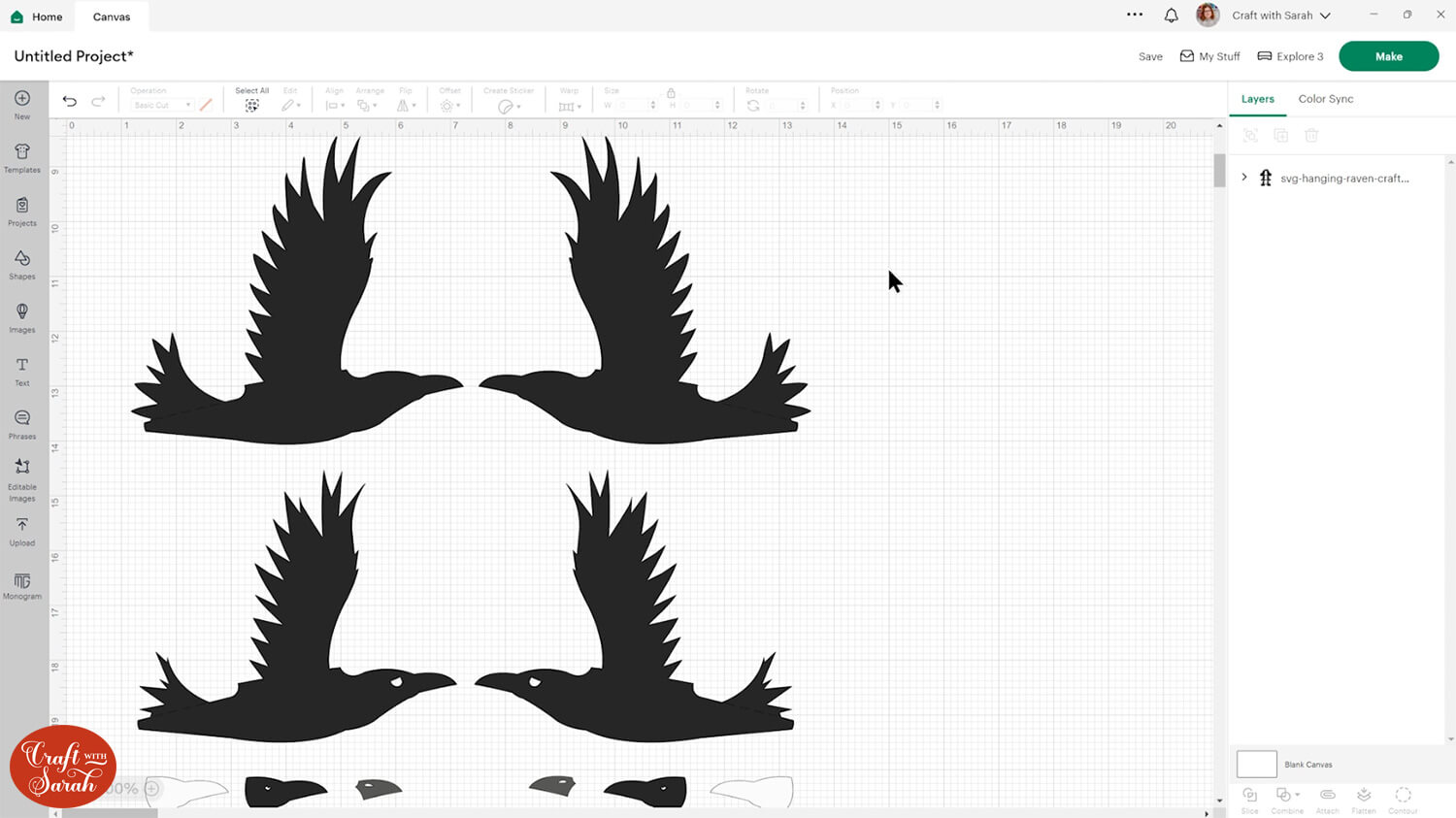Click the canvas vertical scrollbar thumb
1456x818 pixels.
pyautogui.click(x=1219, y=171)
